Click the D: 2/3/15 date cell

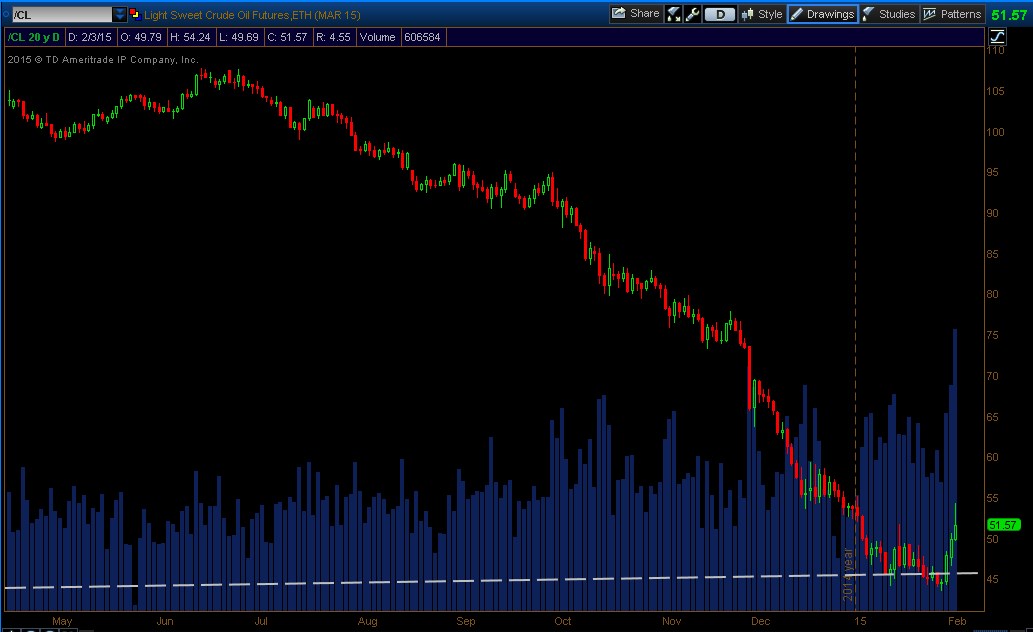pos(90,38)
